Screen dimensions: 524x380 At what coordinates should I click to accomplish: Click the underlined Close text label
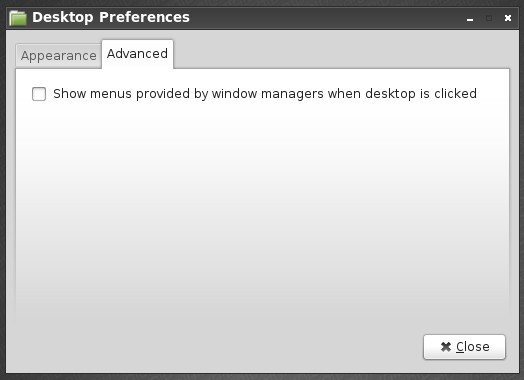pos(473,347)
